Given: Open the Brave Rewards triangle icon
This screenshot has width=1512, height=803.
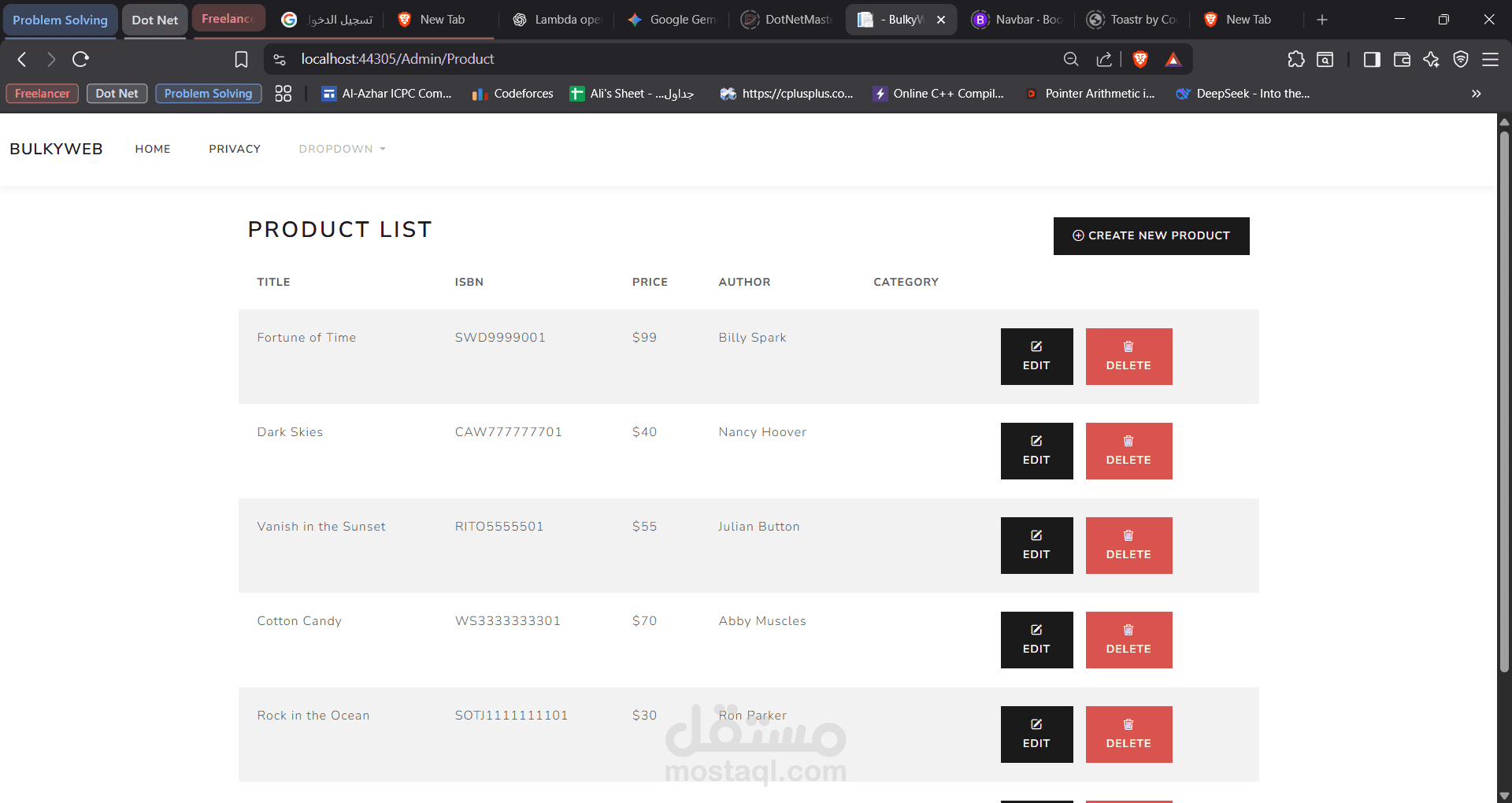Looking at the screenshot, I should coord(1173,59).
